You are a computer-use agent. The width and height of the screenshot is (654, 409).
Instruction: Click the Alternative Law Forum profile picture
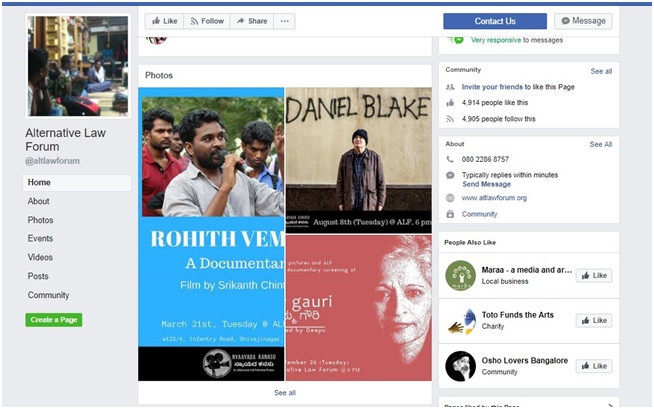click(x=78, y=66)
